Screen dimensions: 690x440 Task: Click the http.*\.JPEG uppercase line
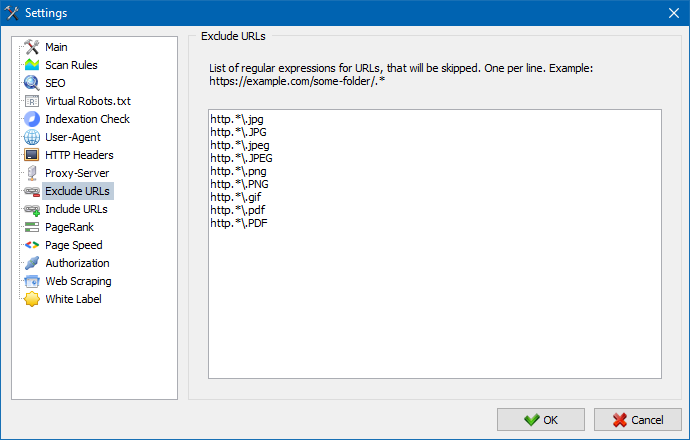pyautogui.click(x=241, y=158)
